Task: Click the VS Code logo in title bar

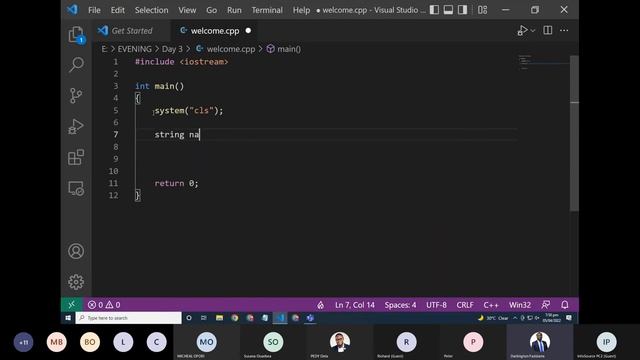Action: pos(73,9)
